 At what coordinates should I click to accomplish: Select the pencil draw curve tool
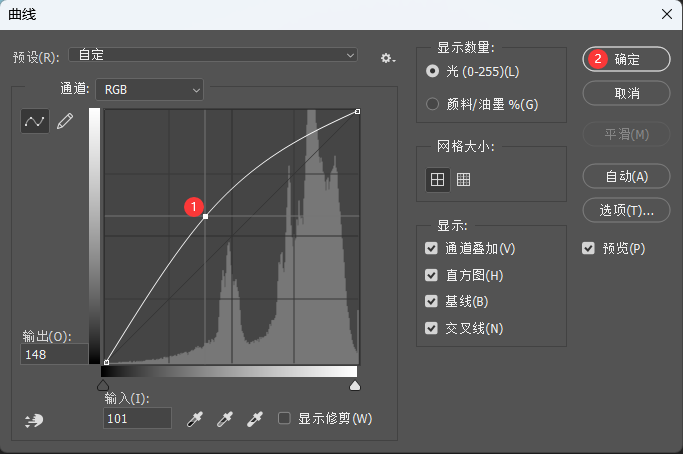pos(65,121)
